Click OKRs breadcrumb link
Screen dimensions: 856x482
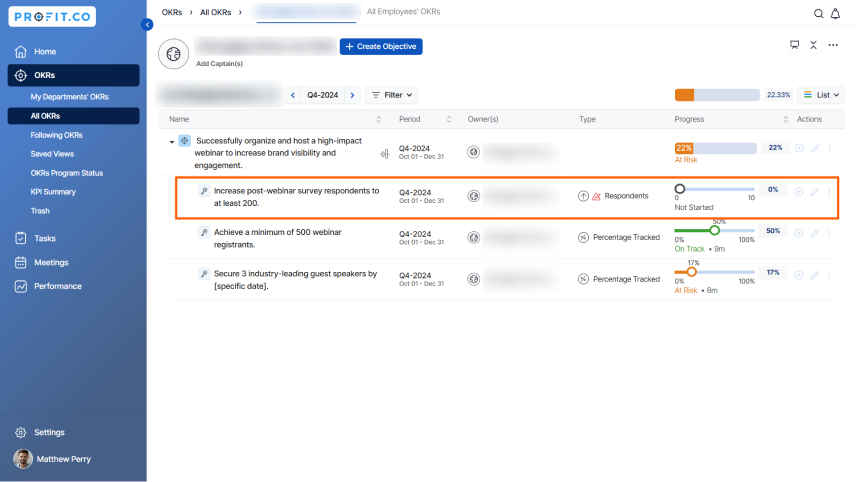click(172, 12)
